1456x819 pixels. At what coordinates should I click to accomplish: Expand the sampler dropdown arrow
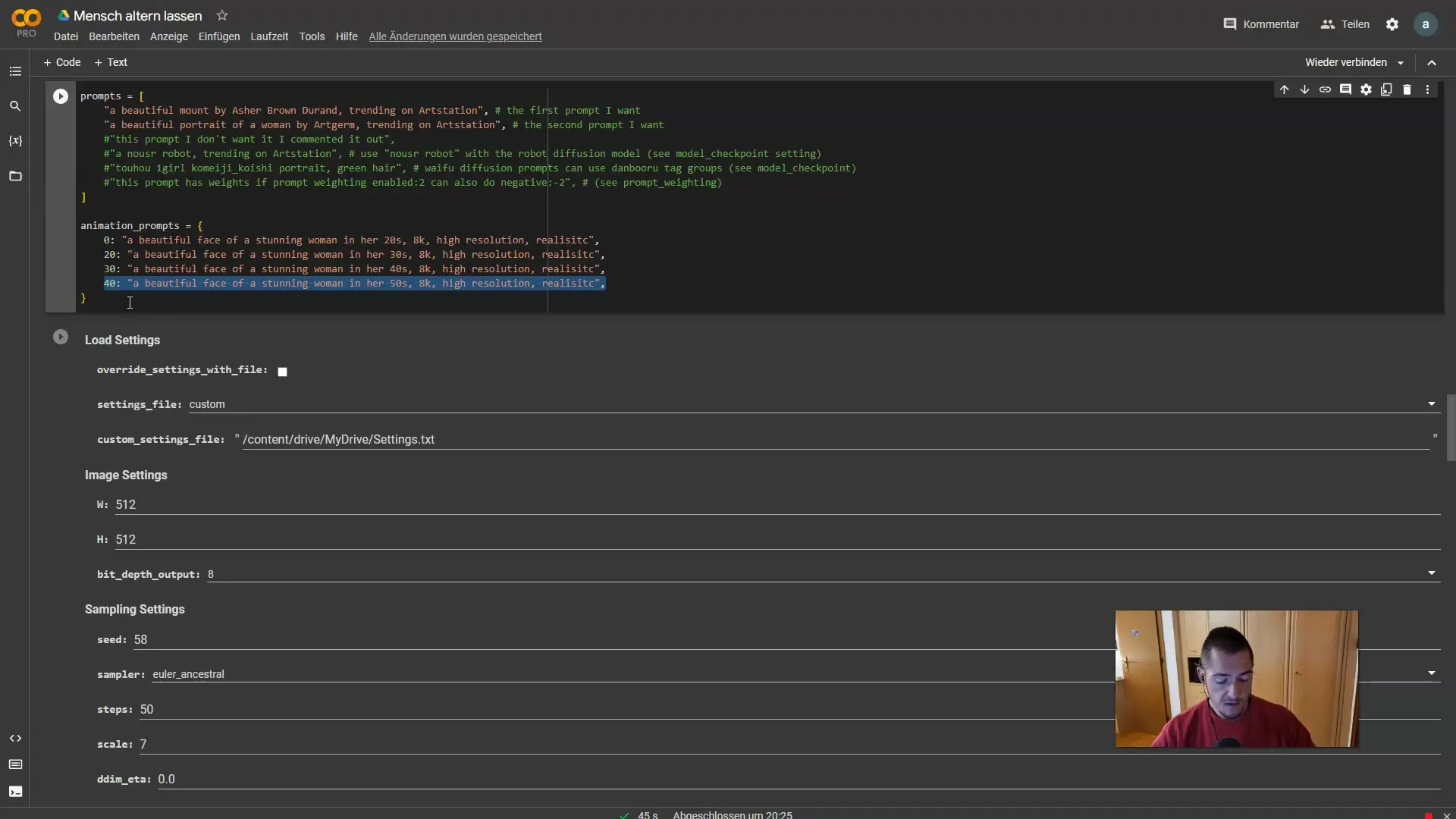click(x=1432, y=673)
